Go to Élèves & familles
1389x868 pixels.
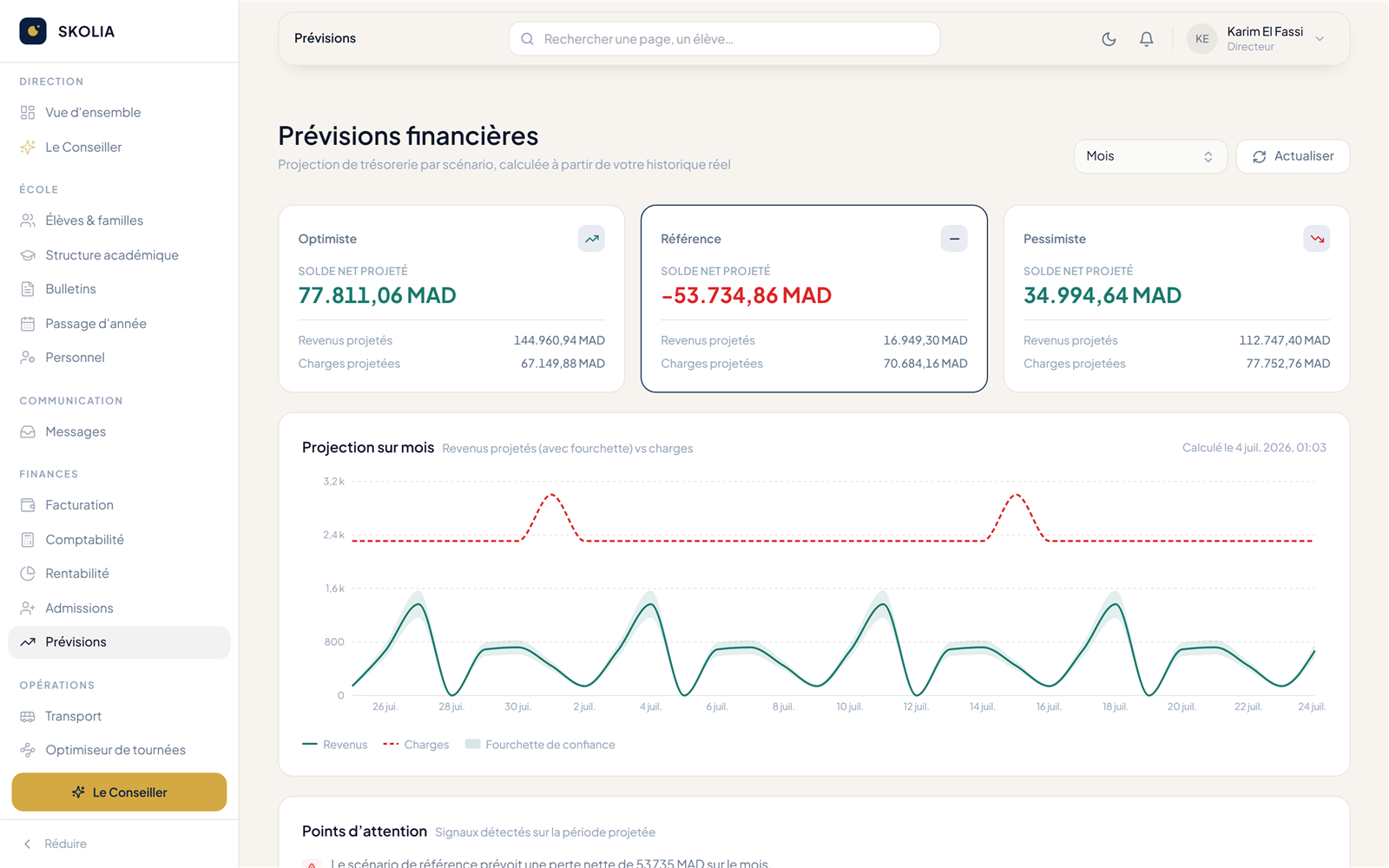(119, 220)
